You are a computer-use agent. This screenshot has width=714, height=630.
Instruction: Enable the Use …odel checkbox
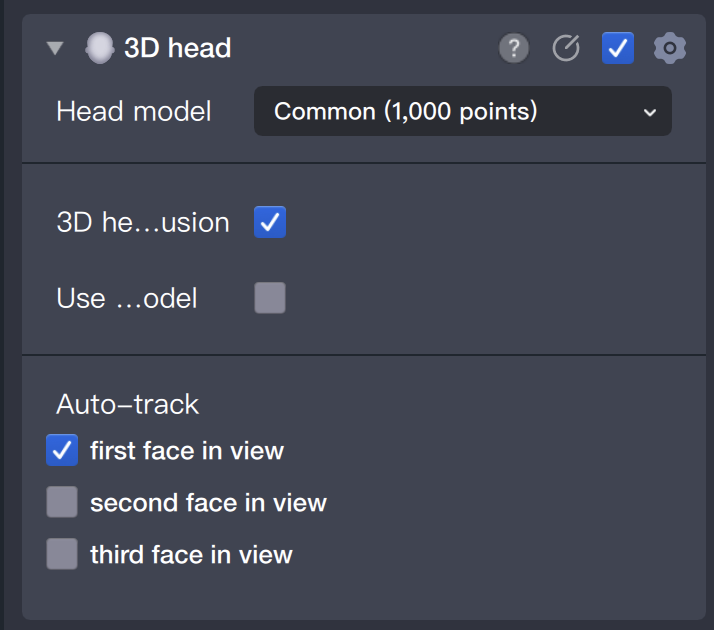coord(270,298)
